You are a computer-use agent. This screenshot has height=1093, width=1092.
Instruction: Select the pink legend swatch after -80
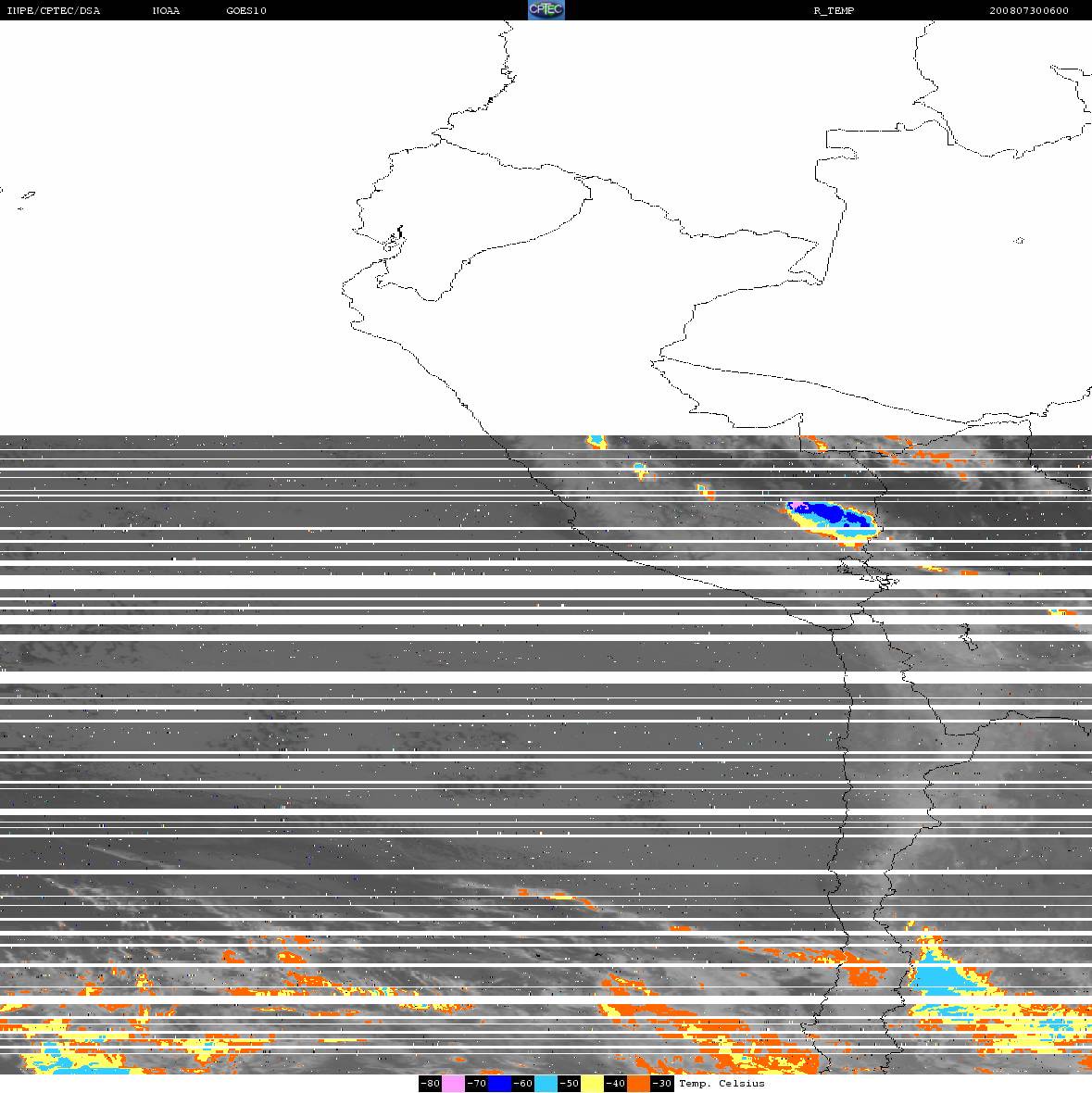pos(453,1083)
